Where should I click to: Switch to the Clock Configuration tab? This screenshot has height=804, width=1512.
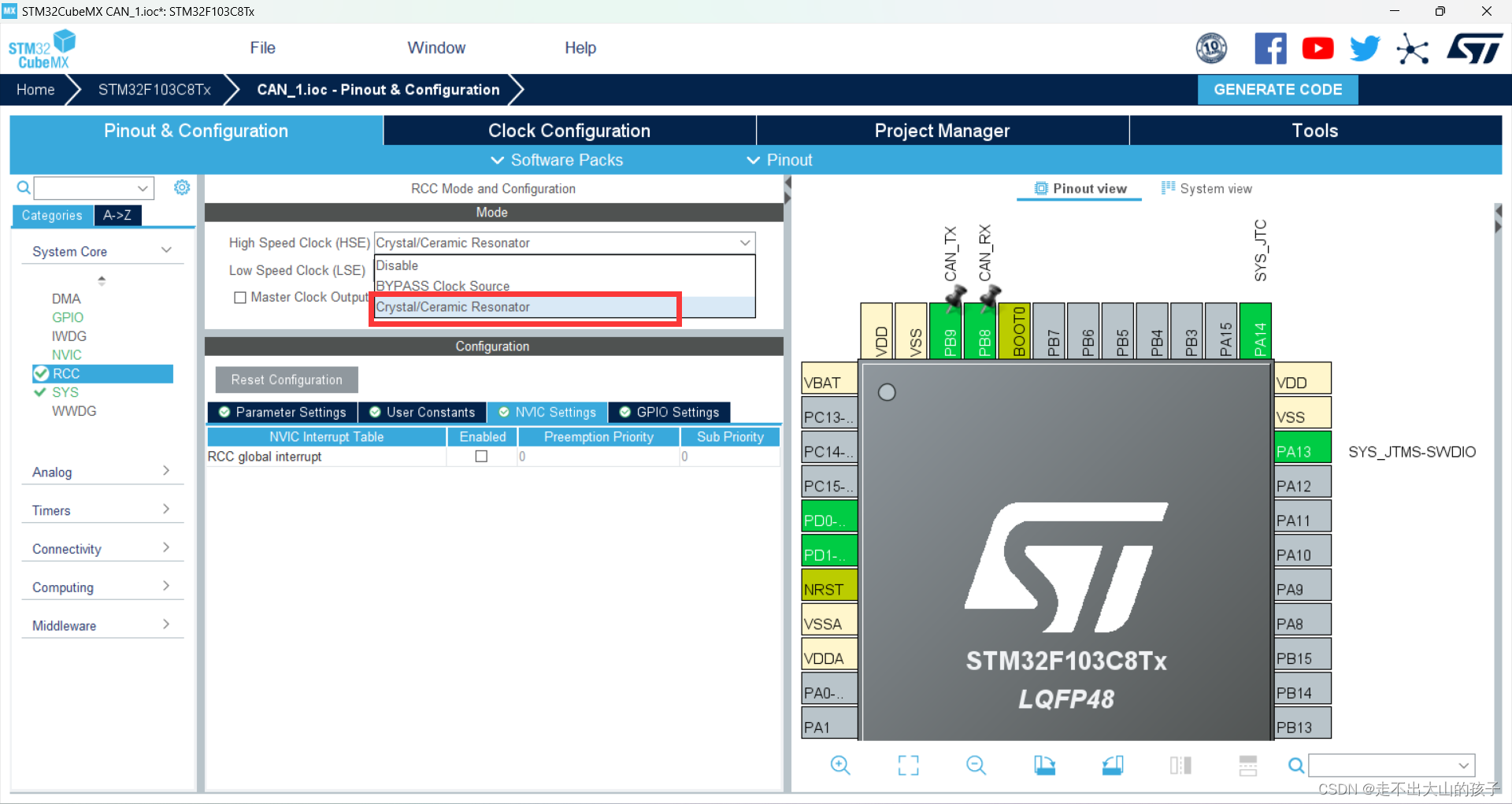tap(569, 130)
